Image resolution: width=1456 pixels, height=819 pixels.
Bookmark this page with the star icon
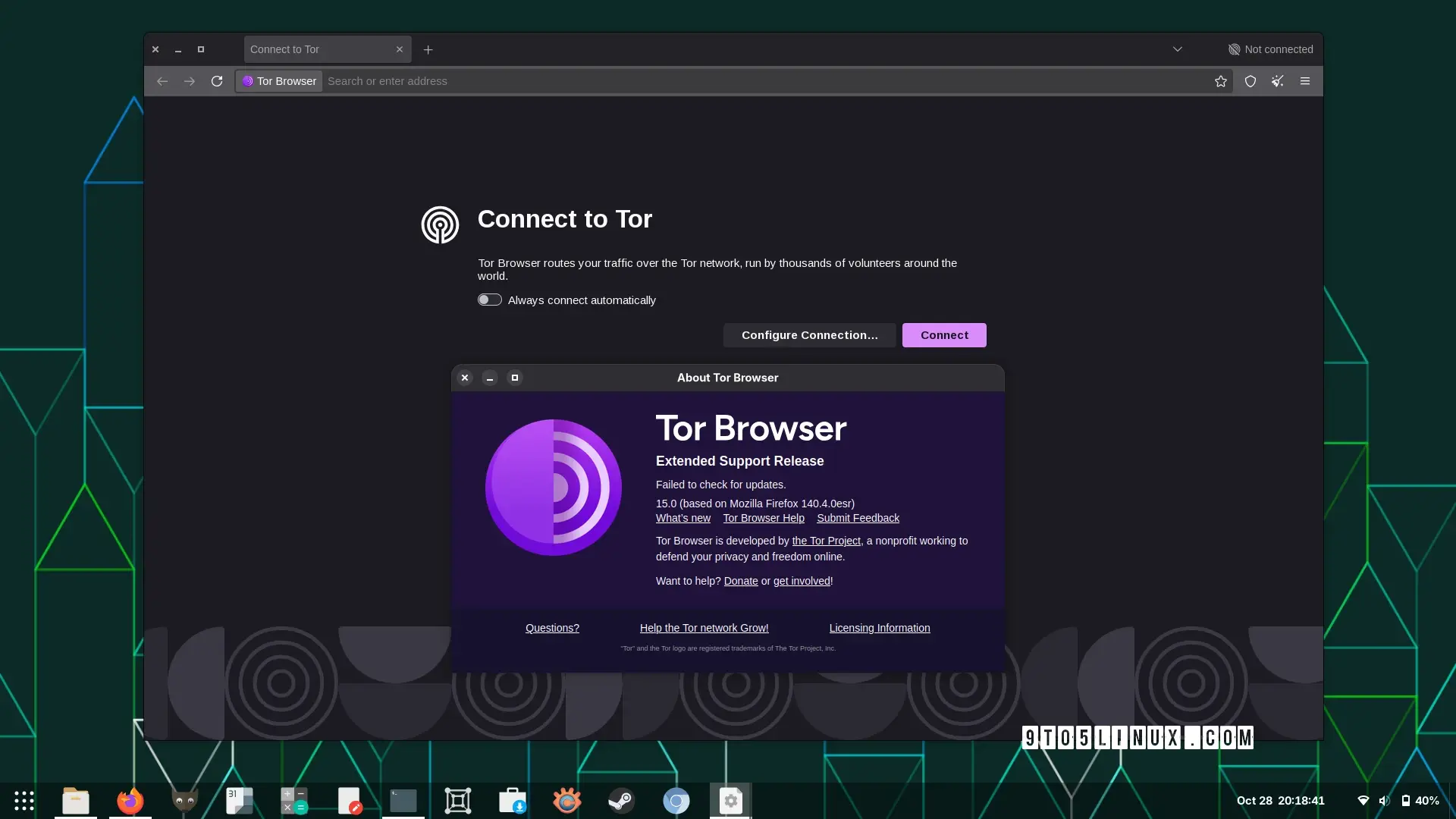pyautogui.click(x=1221, y=81)
